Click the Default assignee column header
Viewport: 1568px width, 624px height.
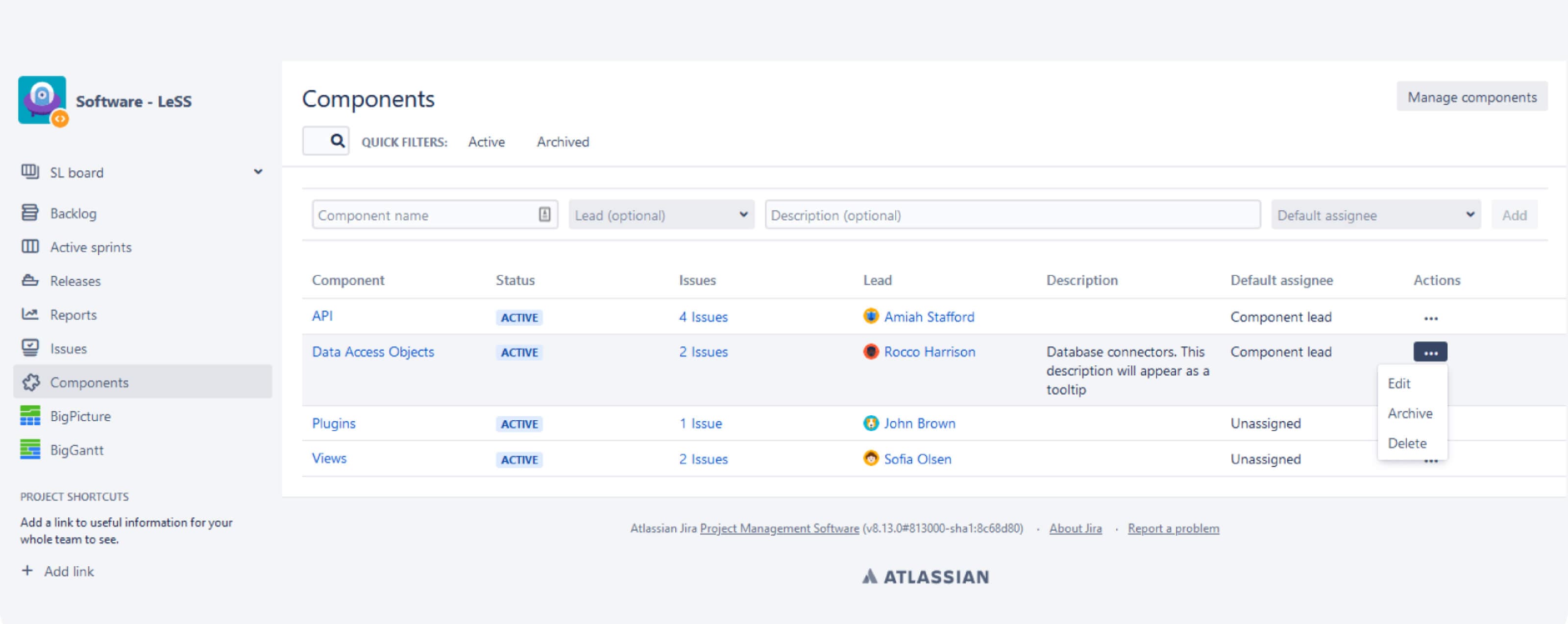pos(1281,280)
